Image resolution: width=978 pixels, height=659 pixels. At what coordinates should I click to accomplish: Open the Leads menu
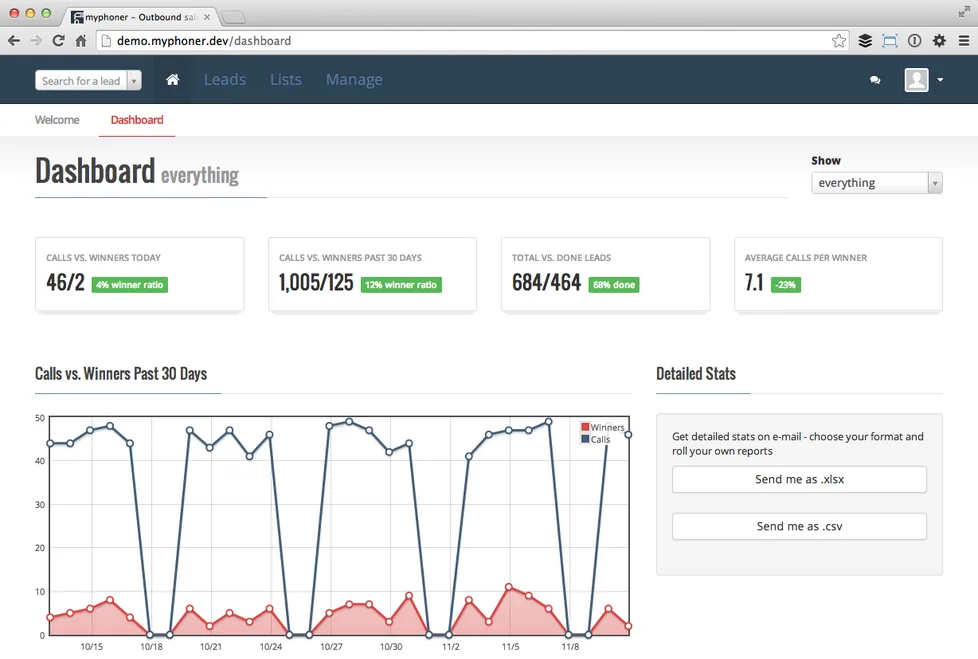pos(225,80)
